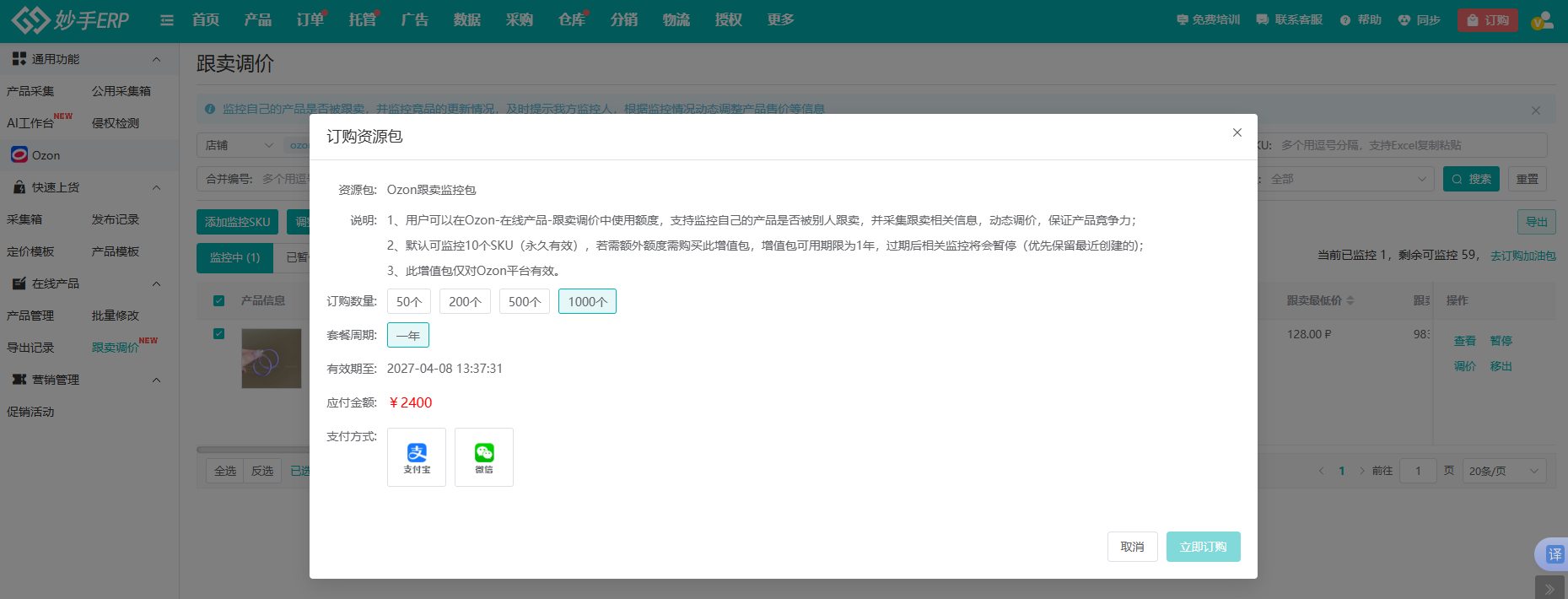Open the translate floating icon

click(1553, 554)
